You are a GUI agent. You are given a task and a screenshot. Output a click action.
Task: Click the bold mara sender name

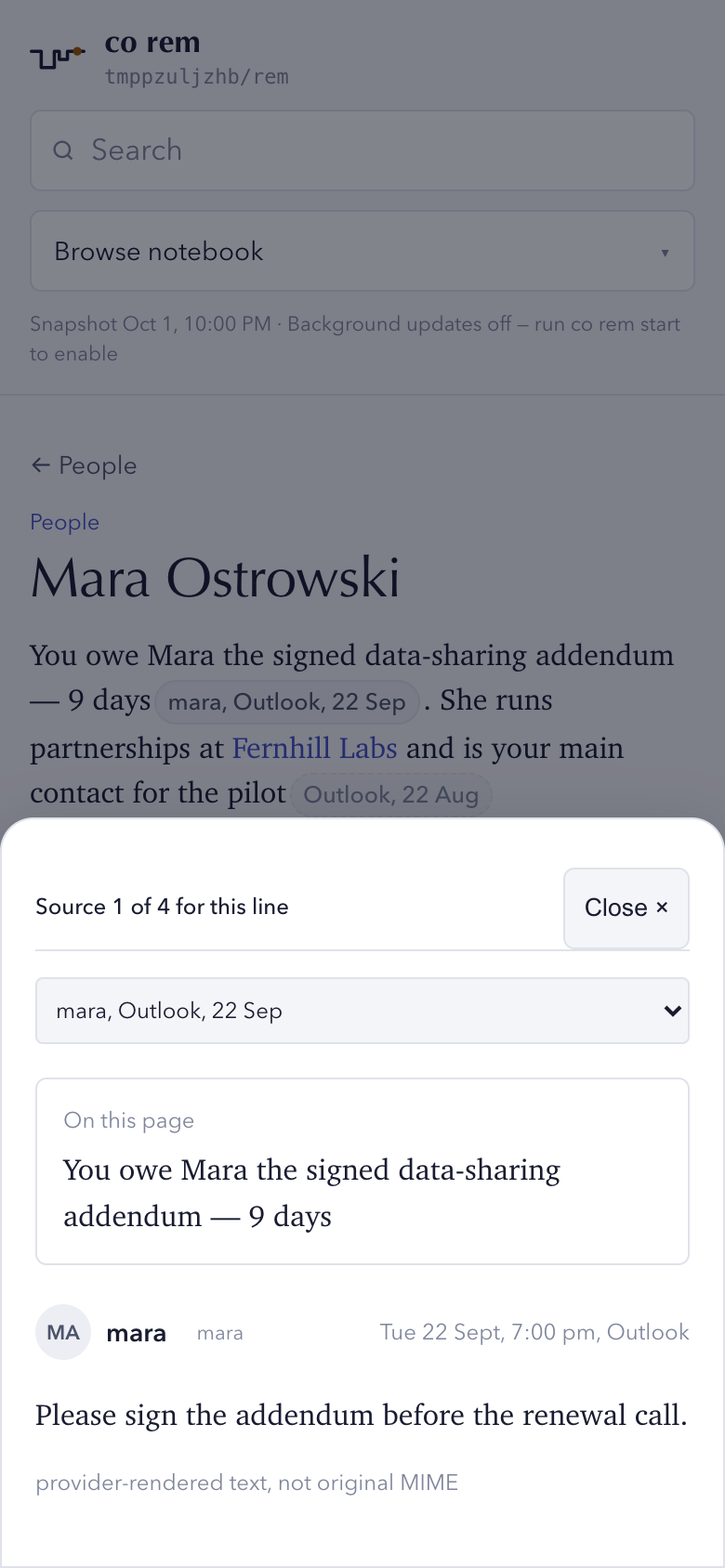137,1333
